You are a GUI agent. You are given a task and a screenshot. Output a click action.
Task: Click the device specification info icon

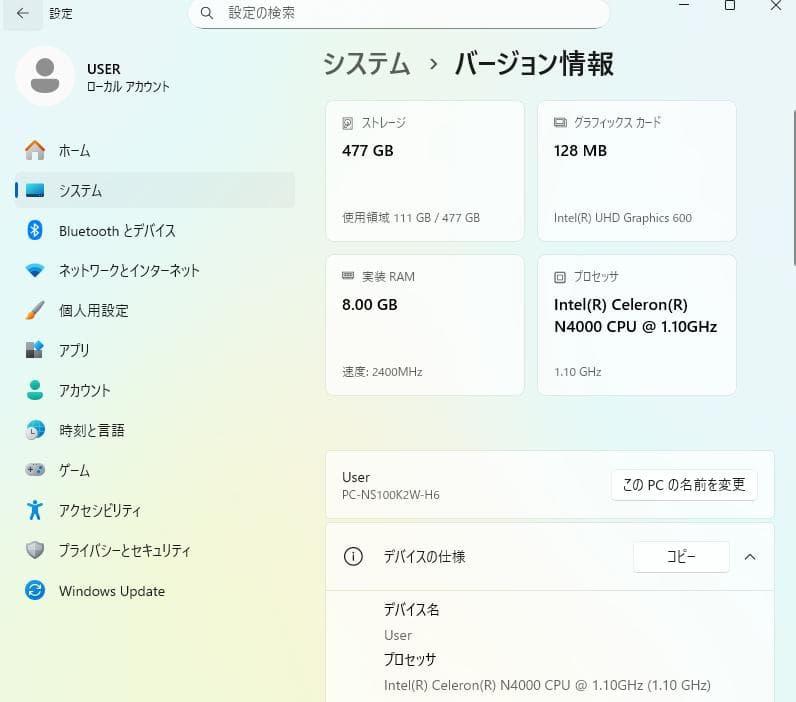point(353,556)
